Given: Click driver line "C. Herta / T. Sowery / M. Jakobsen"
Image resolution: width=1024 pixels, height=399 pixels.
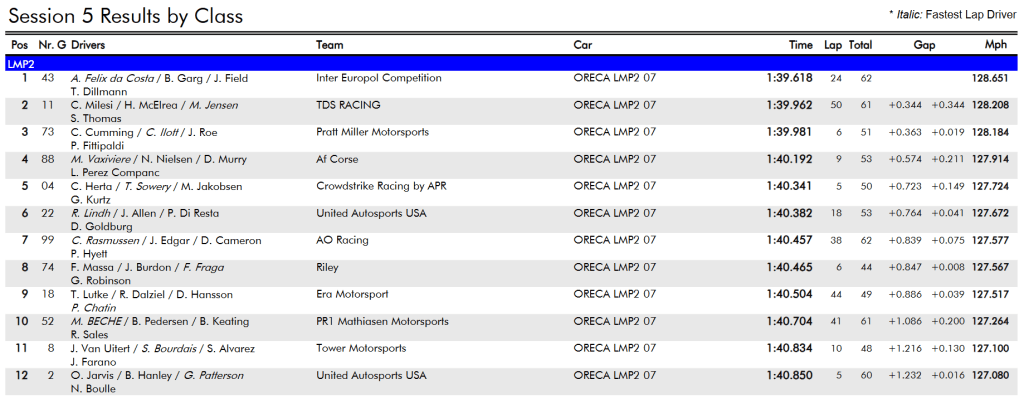Looking at the screenshot, I should (x=156, y=187).
